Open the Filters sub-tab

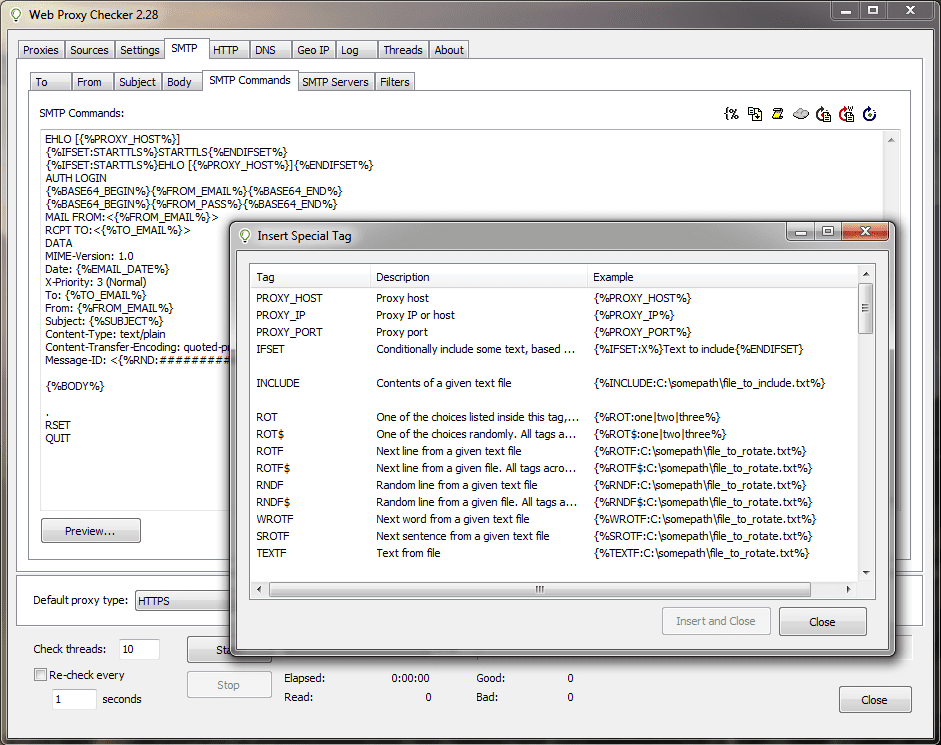pos(394,82)
